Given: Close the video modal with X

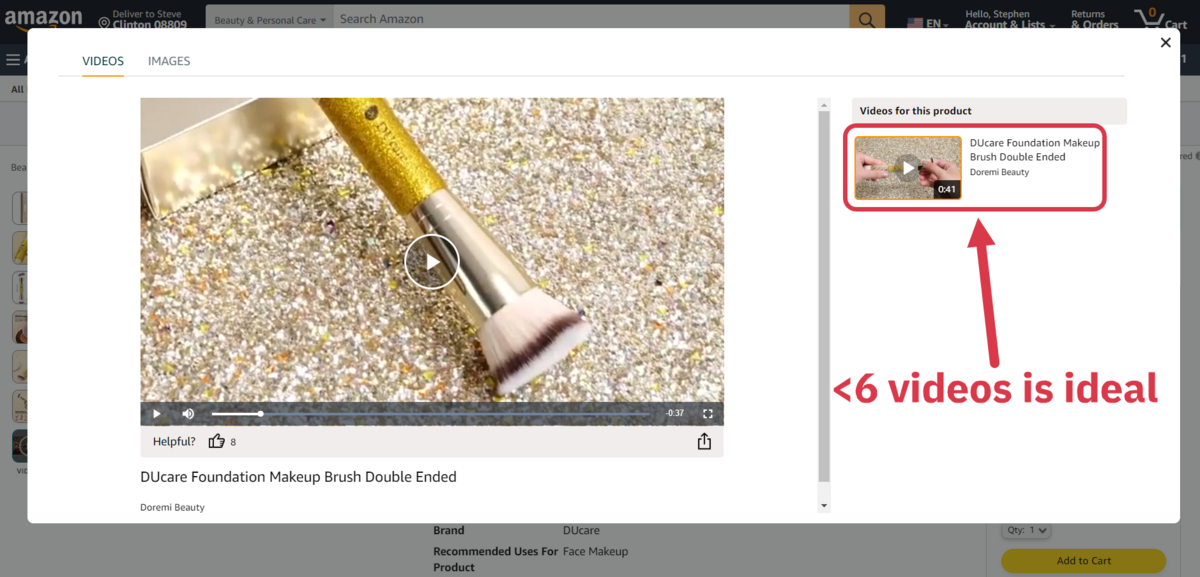Looking at the screenshot, I should coord(1165,42).
